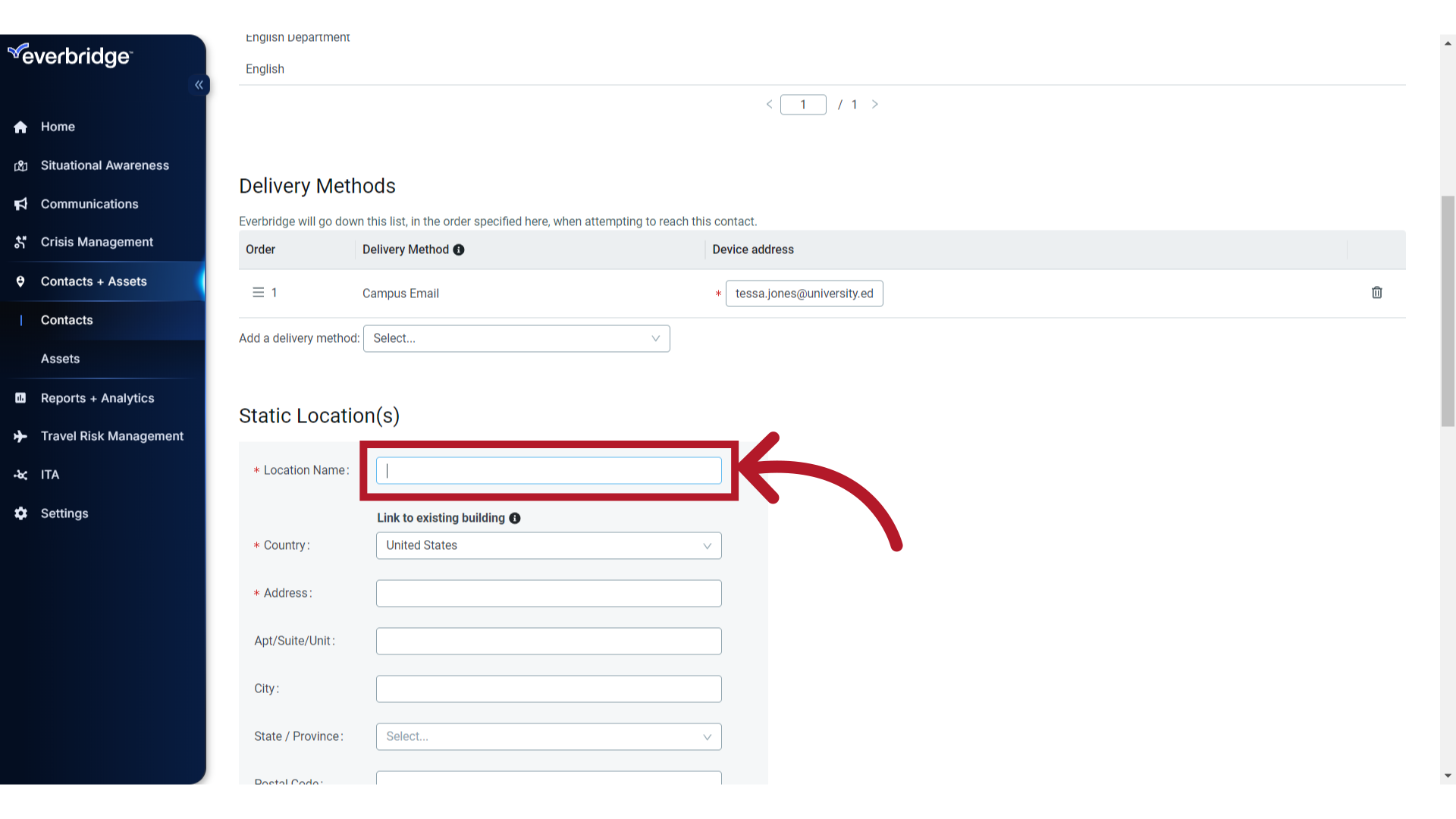Click the collapse sidebar arrow
Screen dimensions: 1456x819
tap(199, 85)
